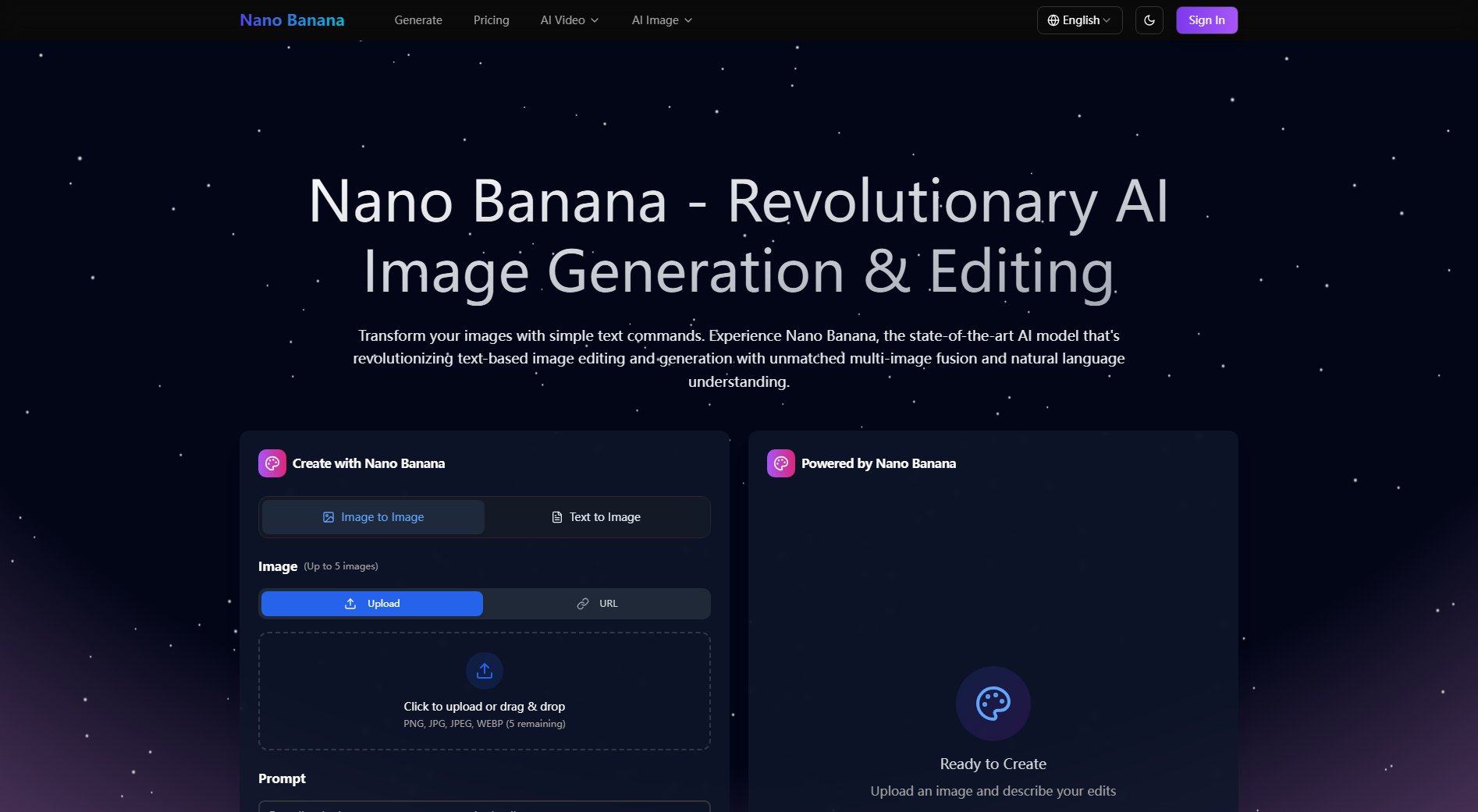Click the large palette icon above Ready to Create
1478x812 pixels.
coord(993,704)
